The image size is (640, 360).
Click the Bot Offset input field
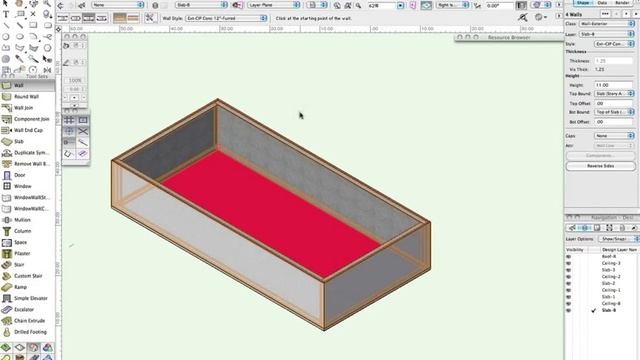pyautogui.click(x=613, y=122)
